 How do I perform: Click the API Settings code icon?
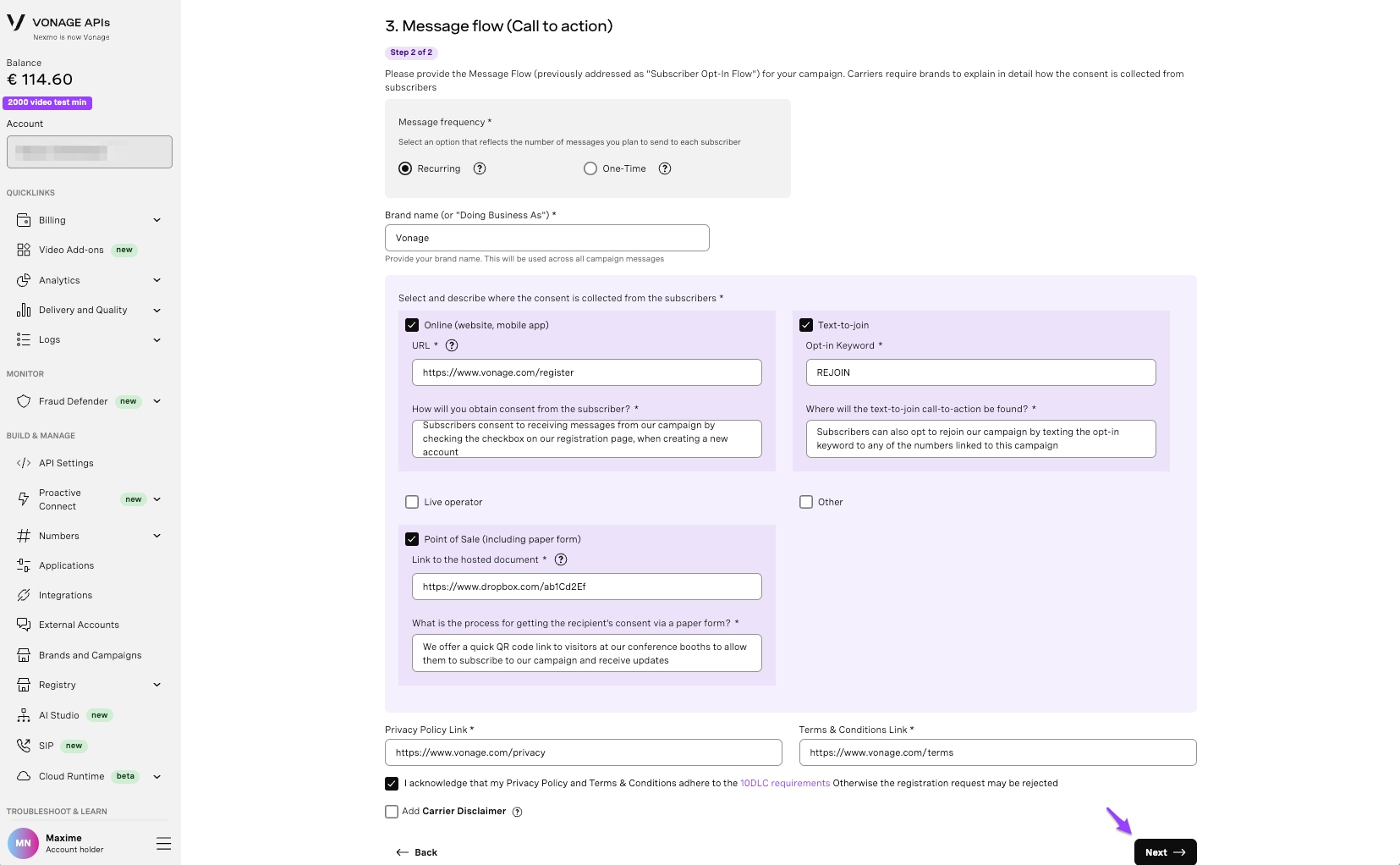pyautogui.click(x=24, y=463)
